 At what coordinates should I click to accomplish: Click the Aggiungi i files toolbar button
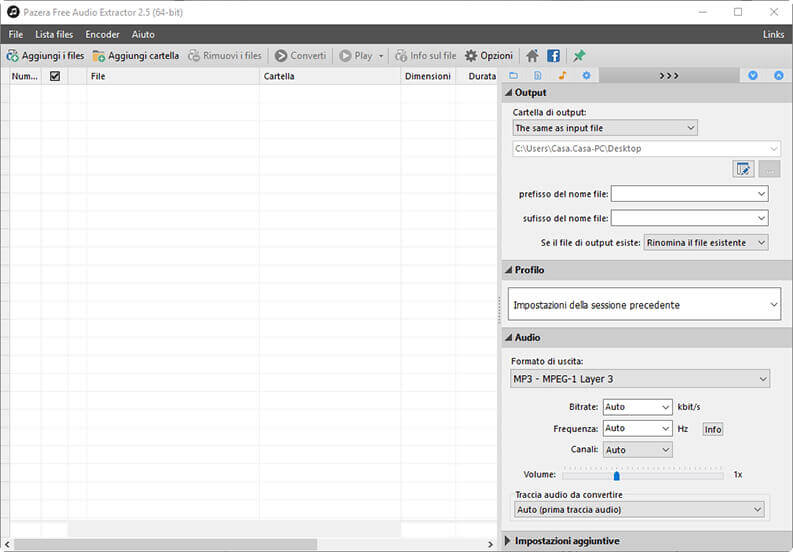[46, 56]
